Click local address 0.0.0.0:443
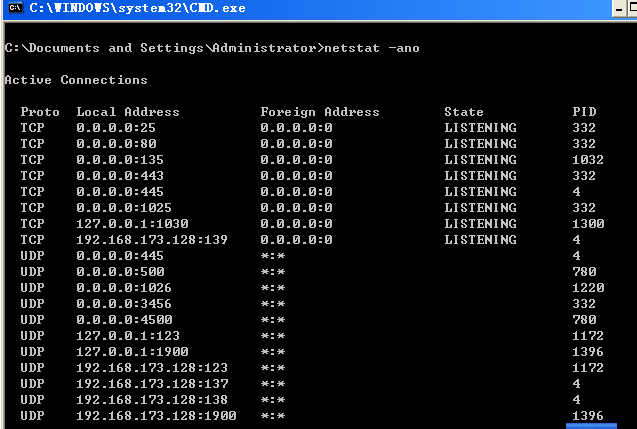The image size is (637, 429). [x=120, y=176]
